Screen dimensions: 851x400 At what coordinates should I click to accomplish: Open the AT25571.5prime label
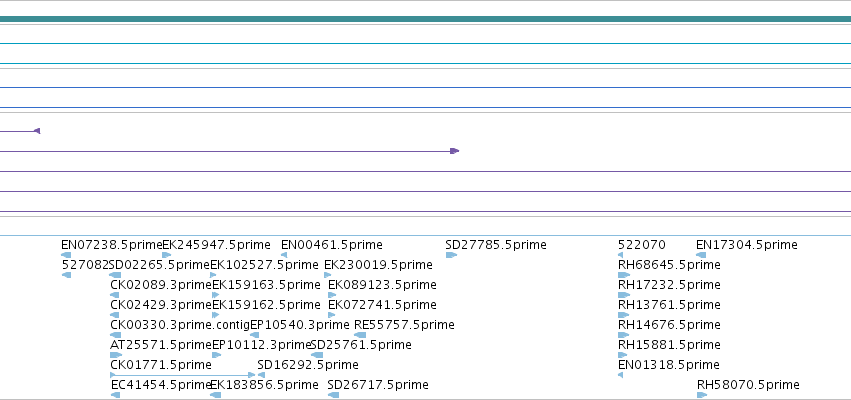click(161, 345)
